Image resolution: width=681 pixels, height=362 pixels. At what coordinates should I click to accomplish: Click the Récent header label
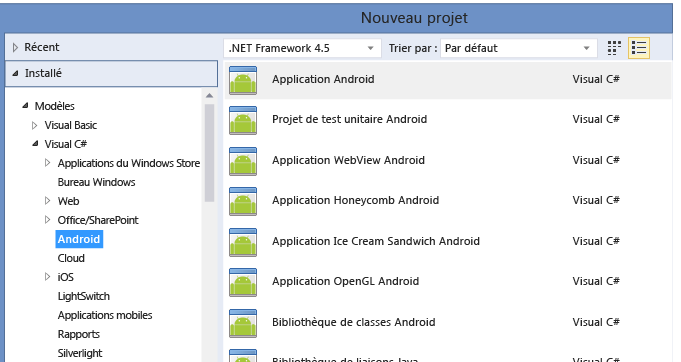[x=42, y=47]
